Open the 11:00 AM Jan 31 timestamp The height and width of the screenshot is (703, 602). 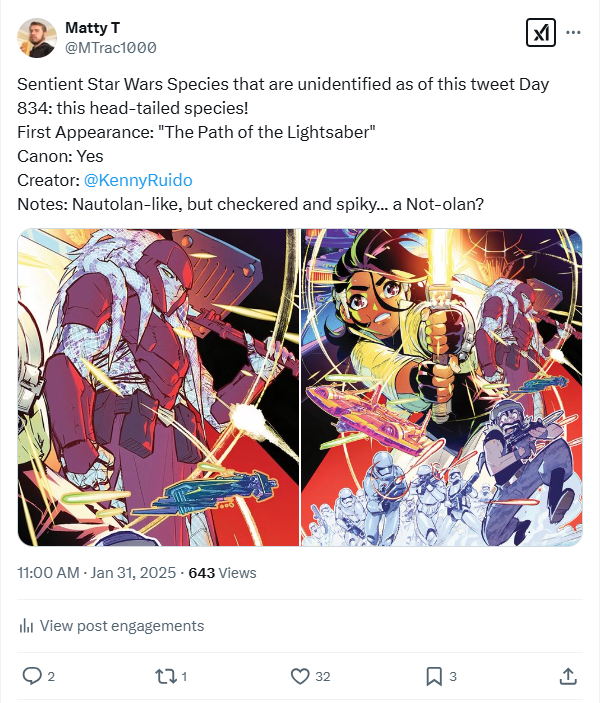click(x=97, y=573)
